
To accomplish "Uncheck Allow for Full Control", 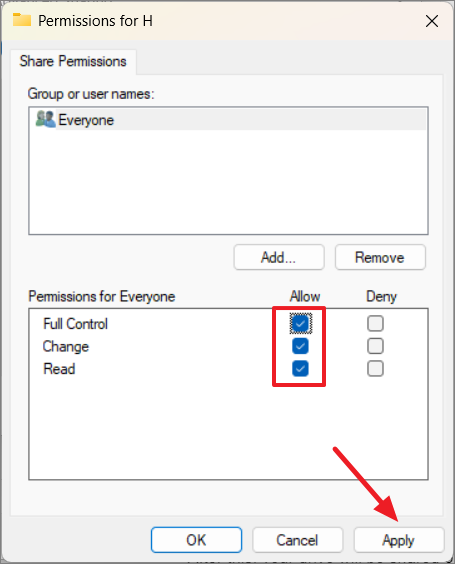I will 300,323.
